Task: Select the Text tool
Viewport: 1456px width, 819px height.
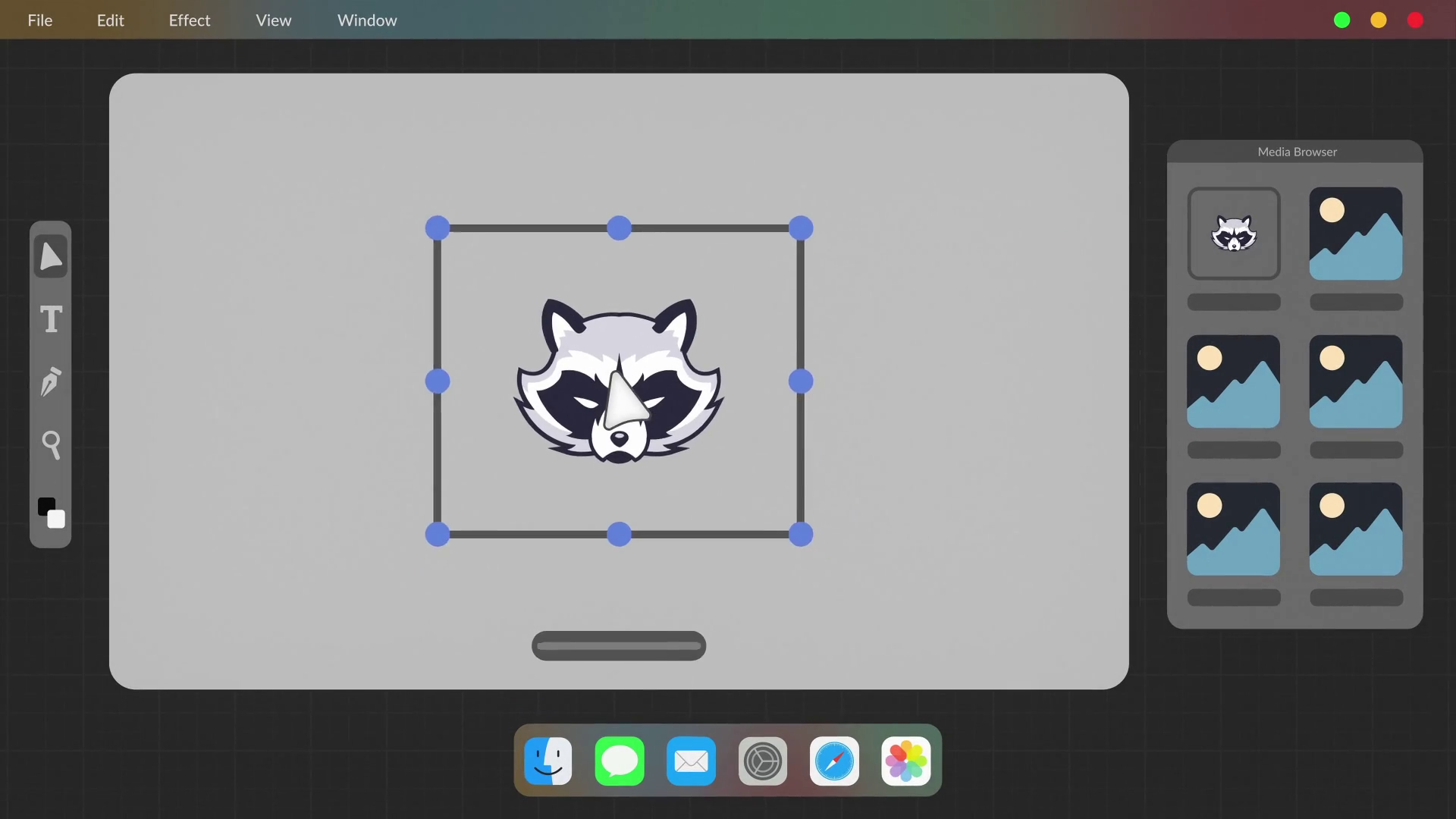Action: coord(51,319)
